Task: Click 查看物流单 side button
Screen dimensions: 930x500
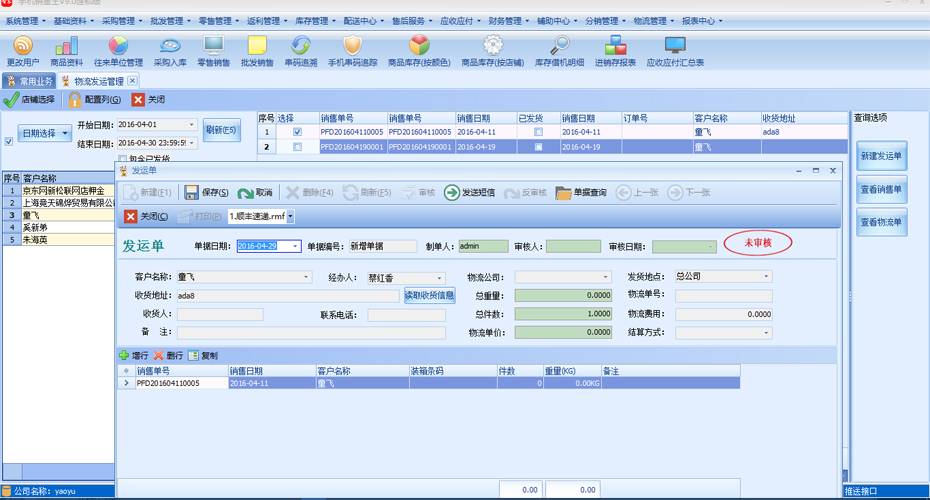Action: point(881,222)
